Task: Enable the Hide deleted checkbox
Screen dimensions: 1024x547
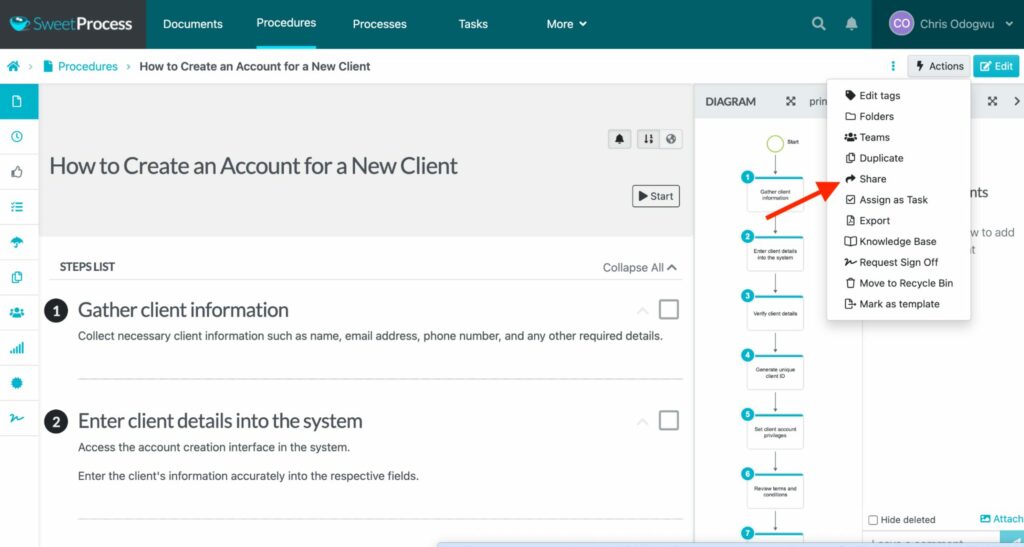Action: 873,520
